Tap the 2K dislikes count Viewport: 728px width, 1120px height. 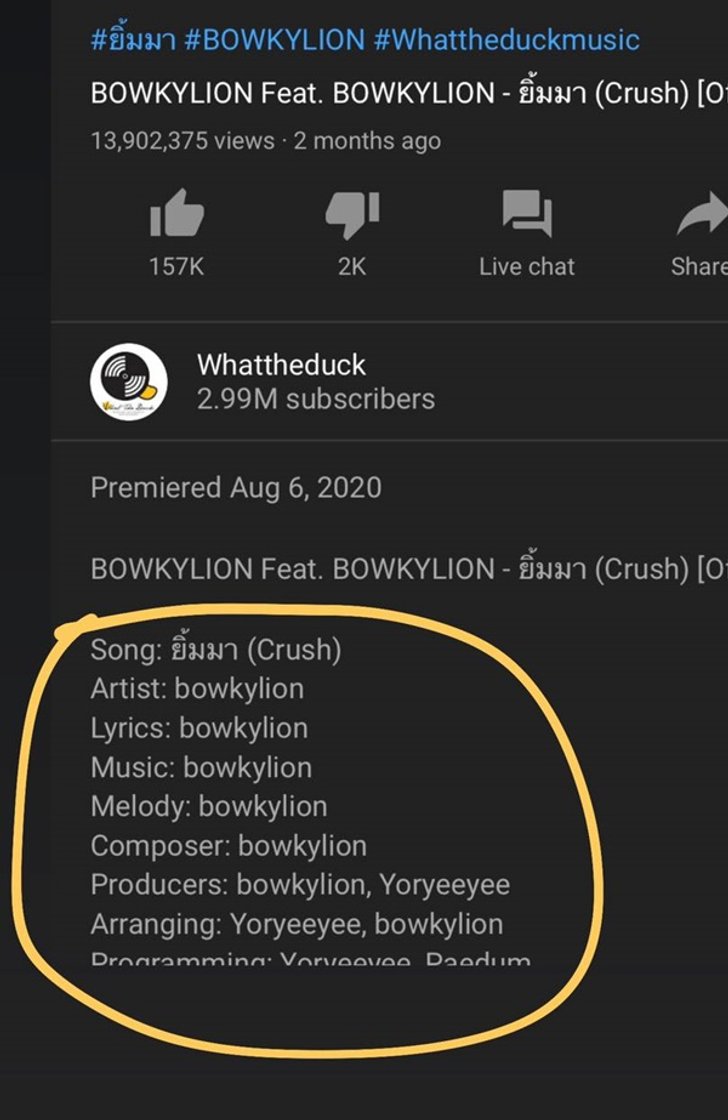(x=351, y=266)
